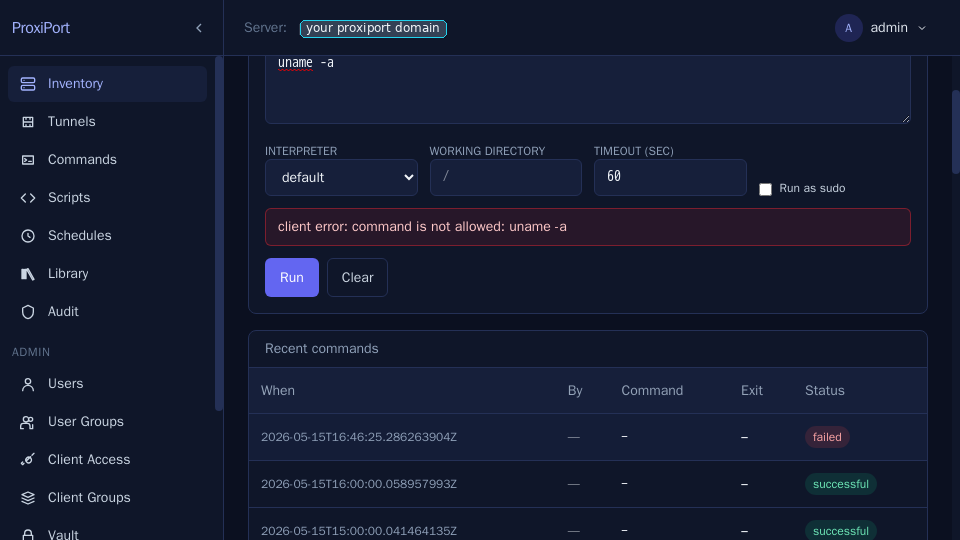This screenshot has height=540, width=960.
Task: Open the Scripts section
Action: (x=107, y=198)
